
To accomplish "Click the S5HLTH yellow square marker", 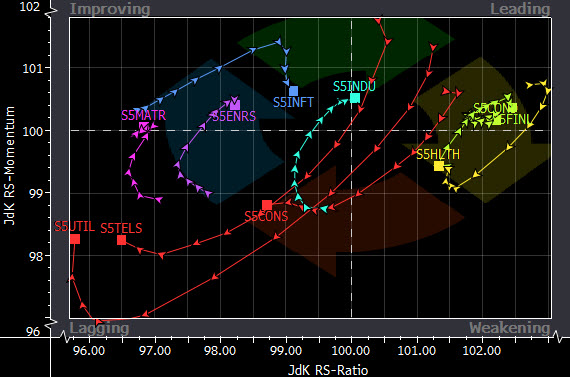I will [x=439, y=166].
